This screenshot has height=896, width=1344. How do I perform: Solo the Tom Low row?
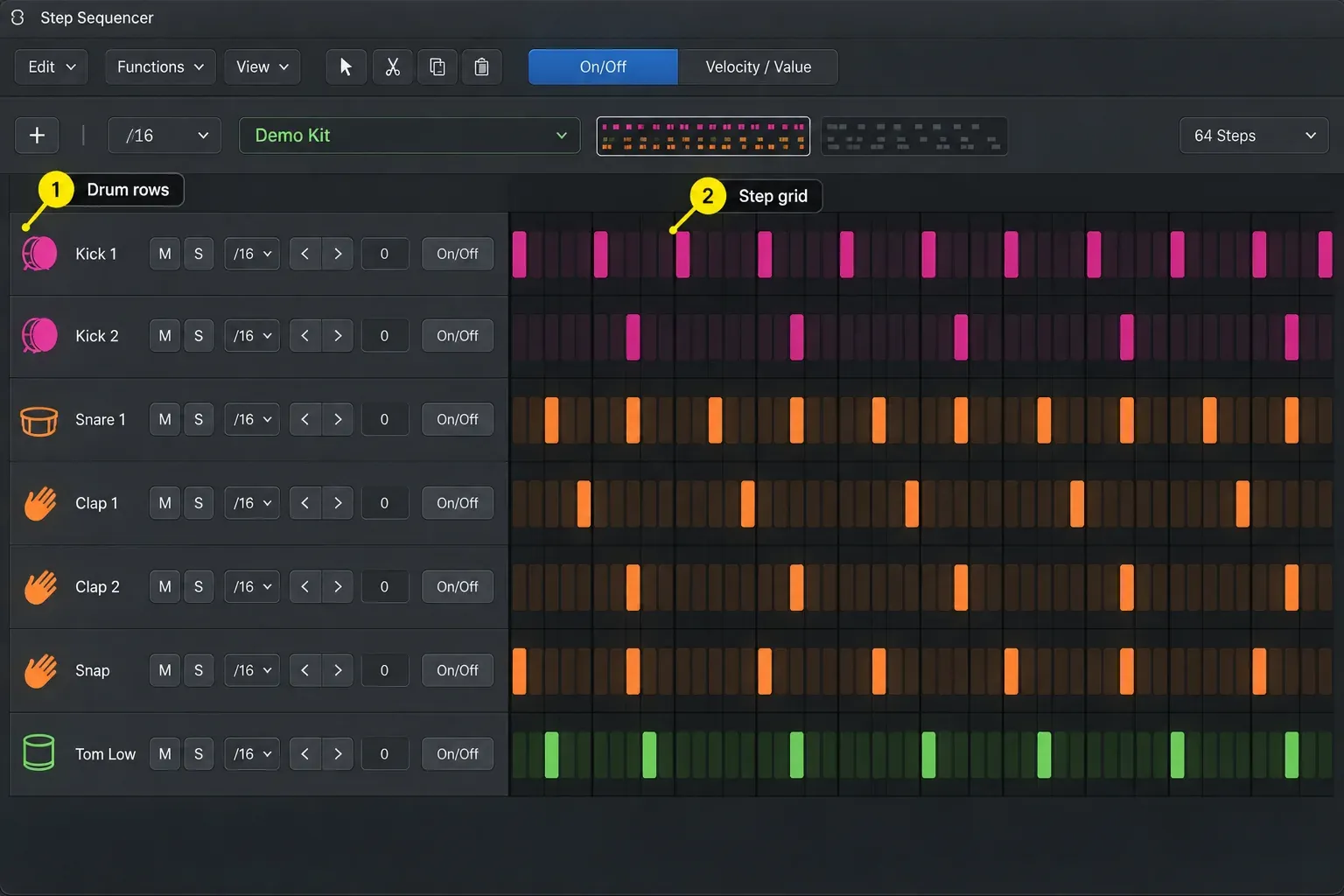(199, 753)
